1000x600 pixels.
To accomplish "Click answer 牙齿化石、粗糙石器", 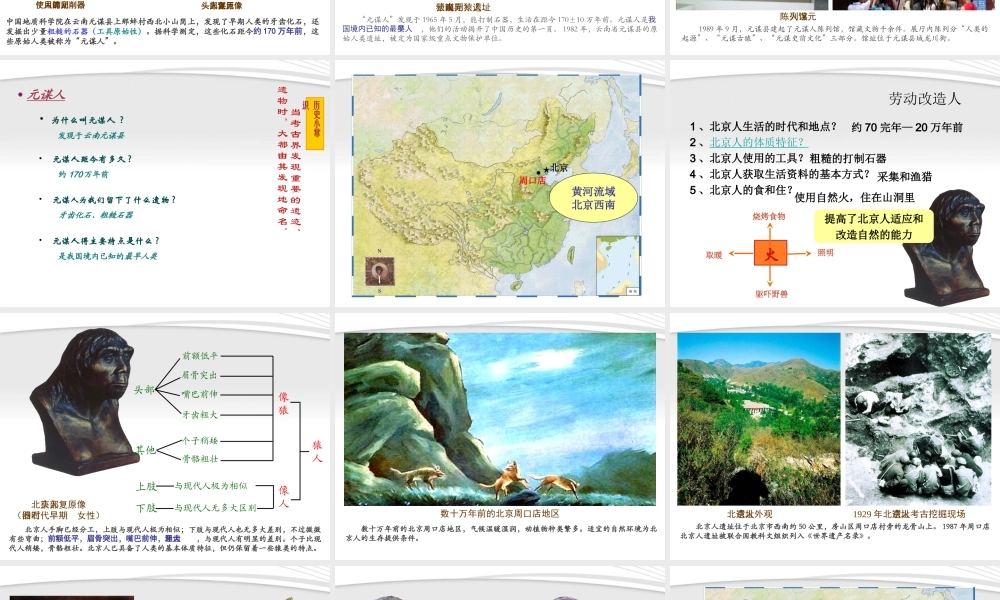I will (96, 215).
